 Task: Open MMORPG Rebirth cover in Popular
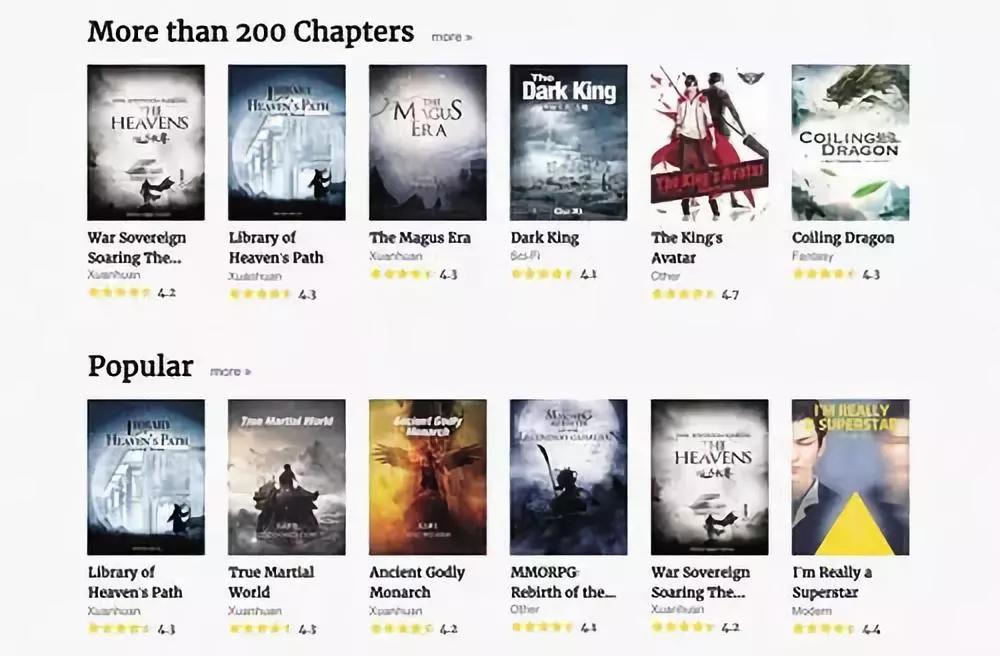568,477
